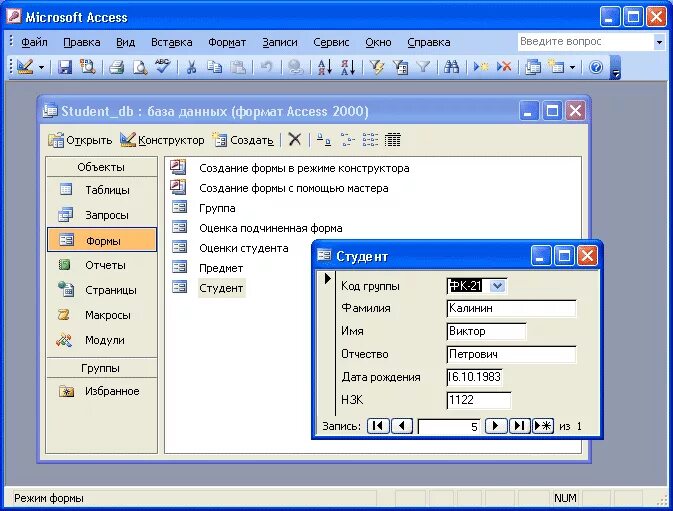Click the View (design mode) toolbar icon

(24, 67)
